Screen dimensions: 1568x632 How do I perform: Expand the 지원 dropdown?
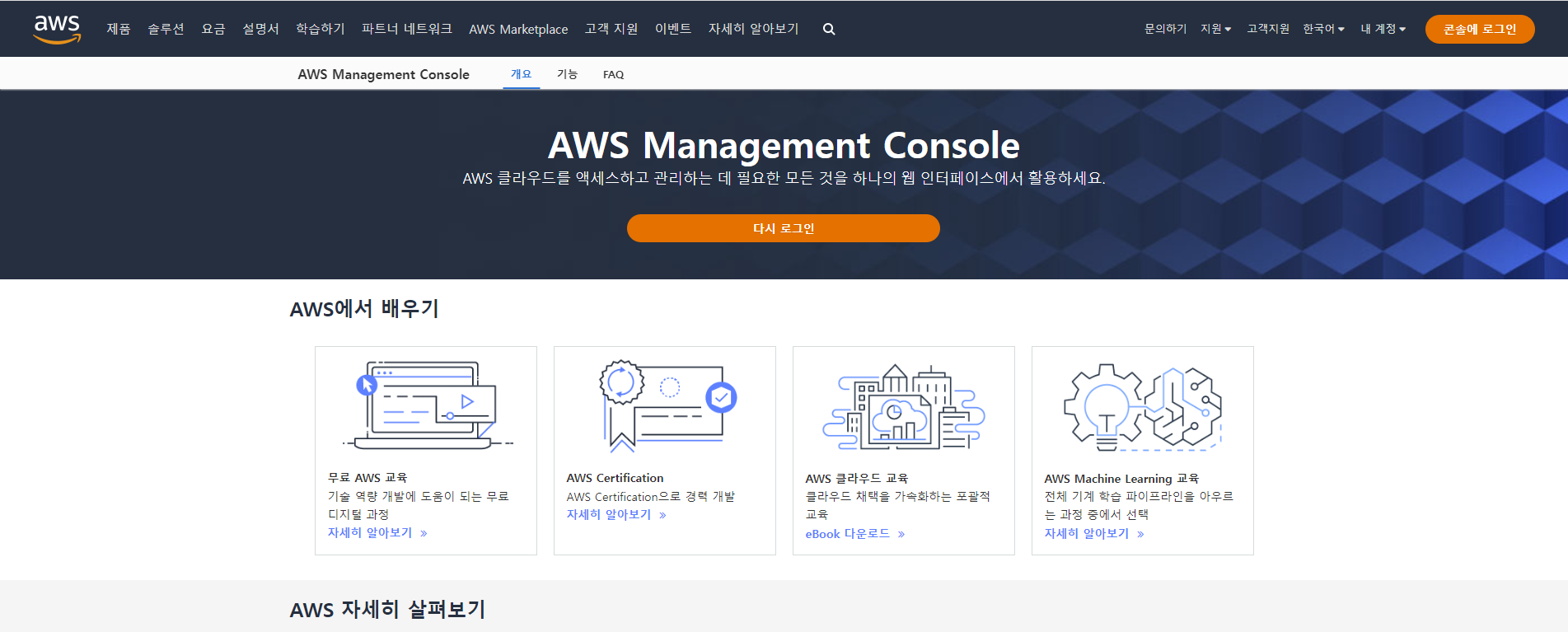point(1215,29)
